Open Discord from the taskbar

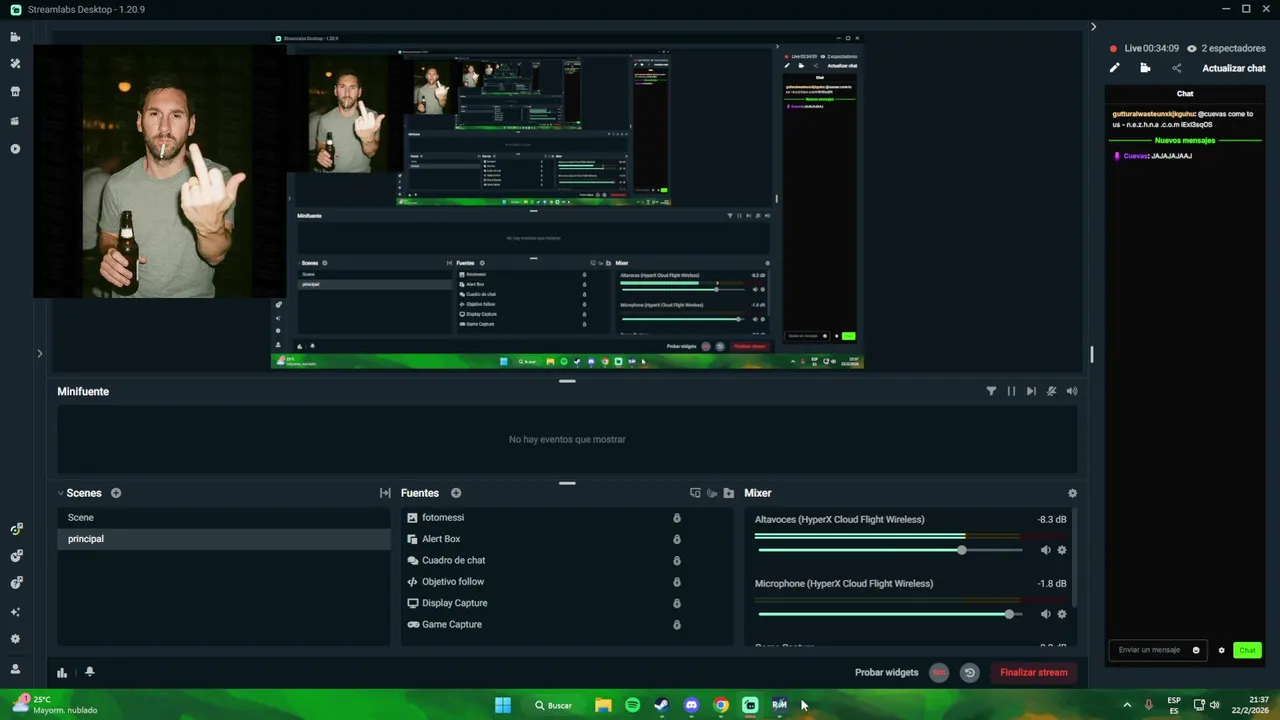(691, 705)
